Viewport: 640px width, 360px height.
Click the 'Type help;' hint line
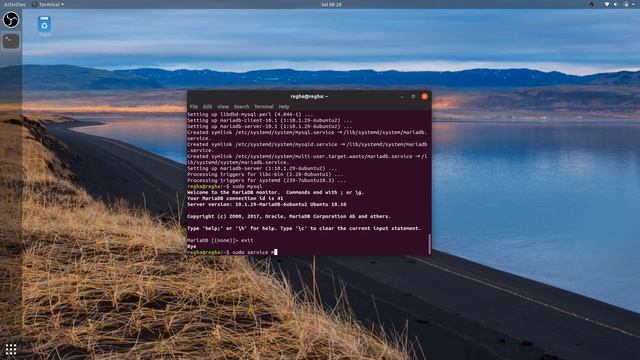(304, 228)
